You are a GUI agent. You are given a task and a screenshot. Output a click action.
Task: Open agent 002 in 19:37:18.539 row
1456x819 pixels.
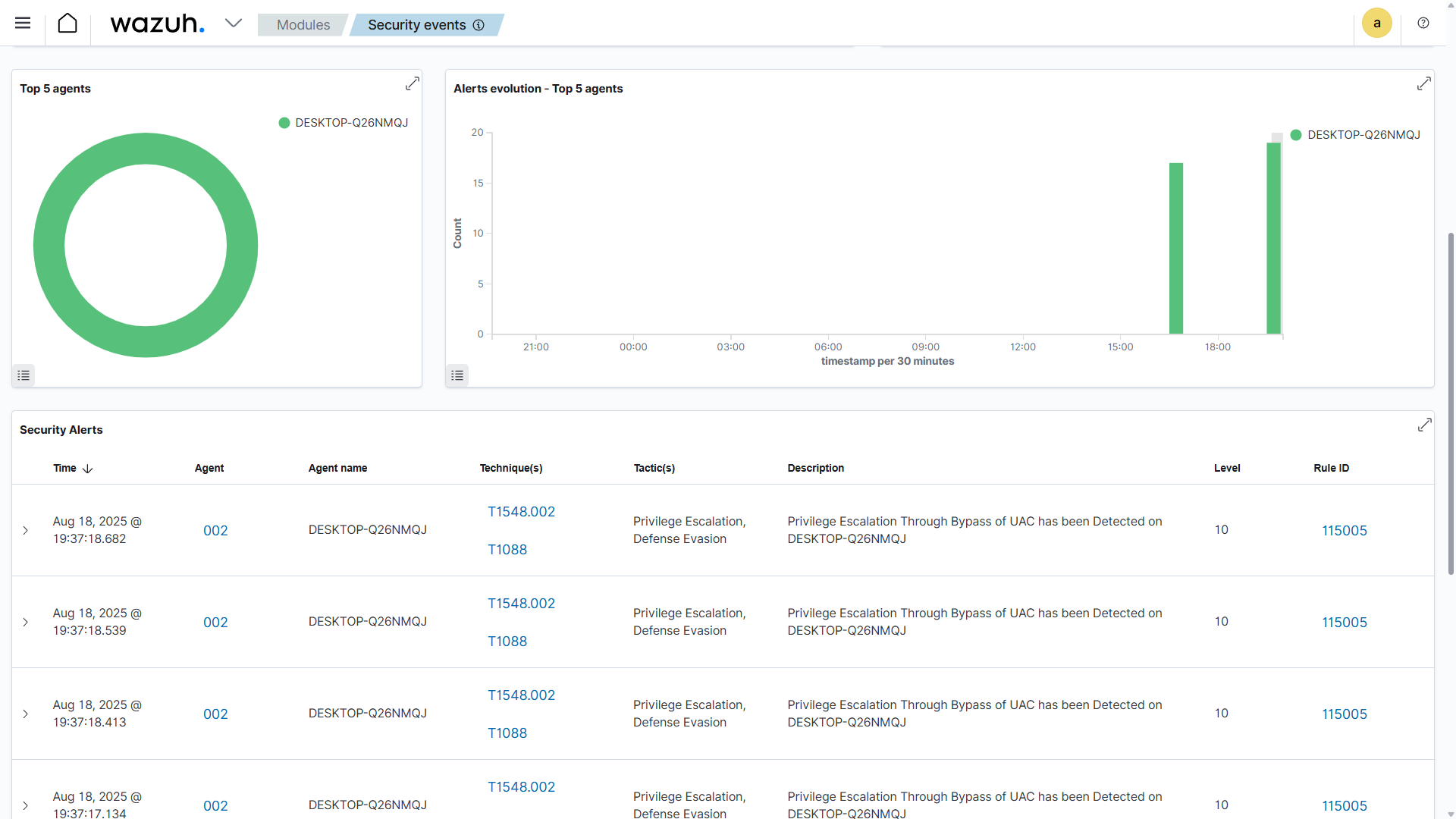[215, 623]
